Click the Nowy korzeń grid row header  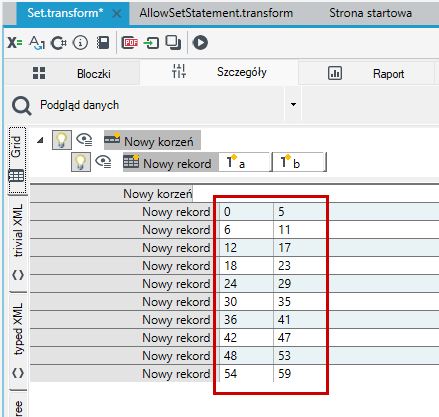112,193
